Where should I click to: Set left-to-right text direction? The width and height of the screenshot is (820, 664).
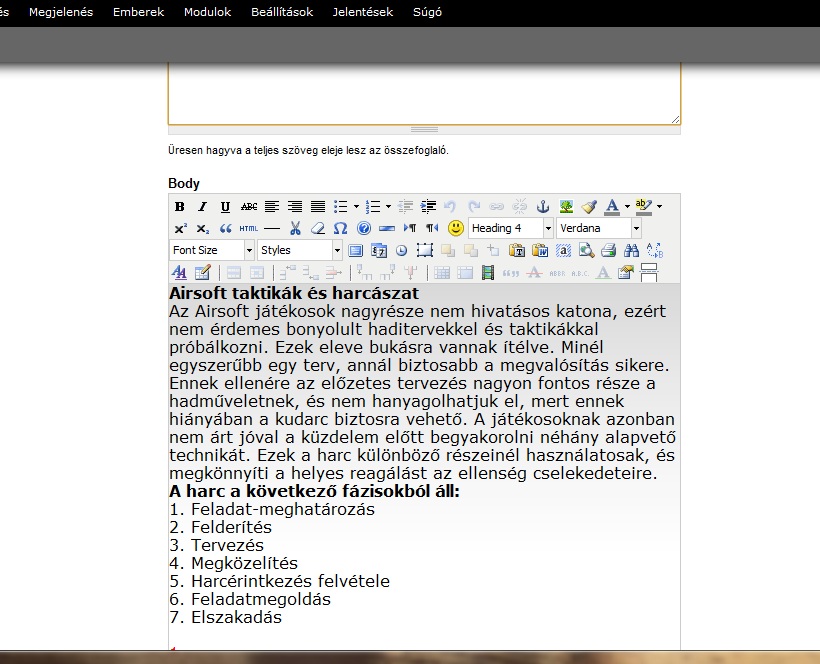(x=409, y=228)
